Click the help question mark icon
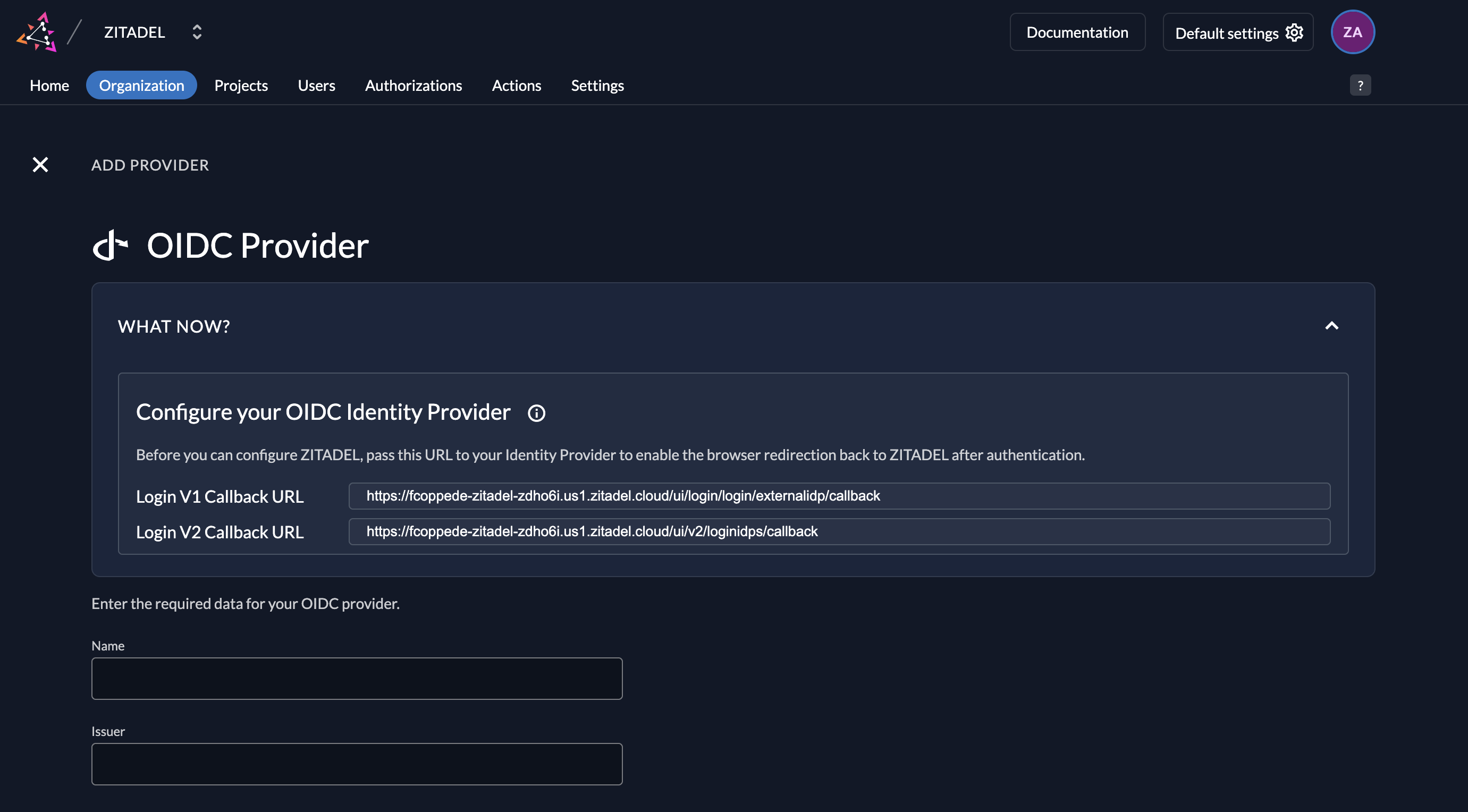 [x=1360, y=85]
